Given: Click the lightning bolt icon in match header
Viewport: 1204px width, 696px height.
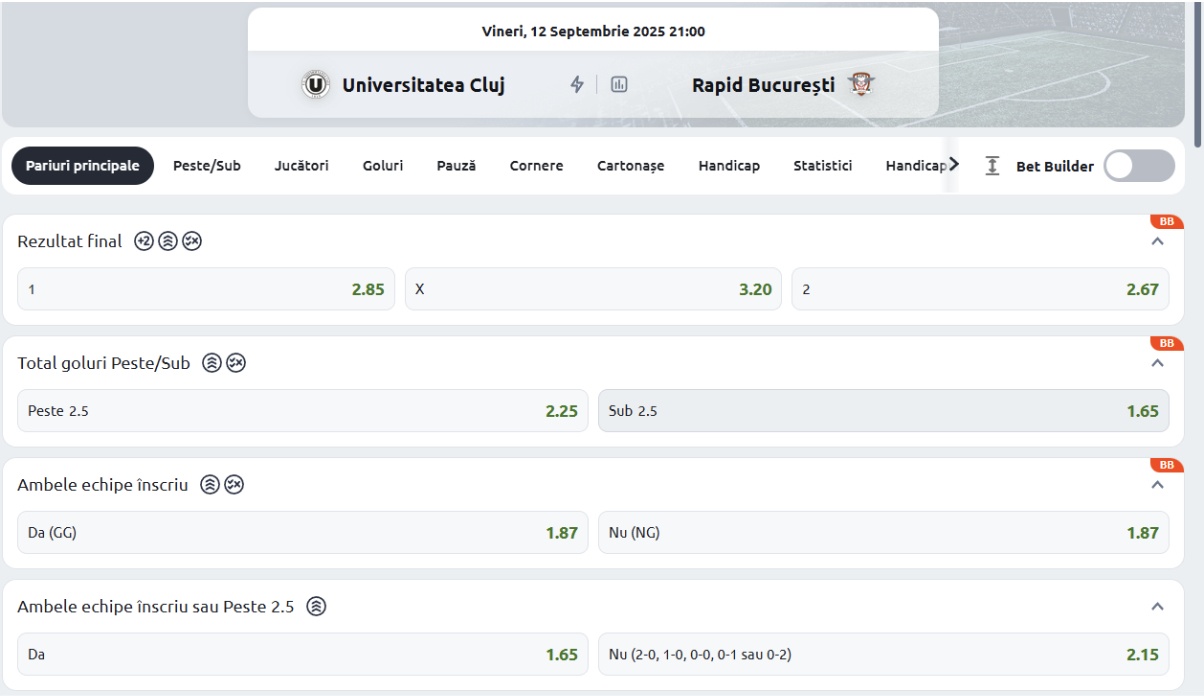Looking at the screenshot, I should pos(577,85).
